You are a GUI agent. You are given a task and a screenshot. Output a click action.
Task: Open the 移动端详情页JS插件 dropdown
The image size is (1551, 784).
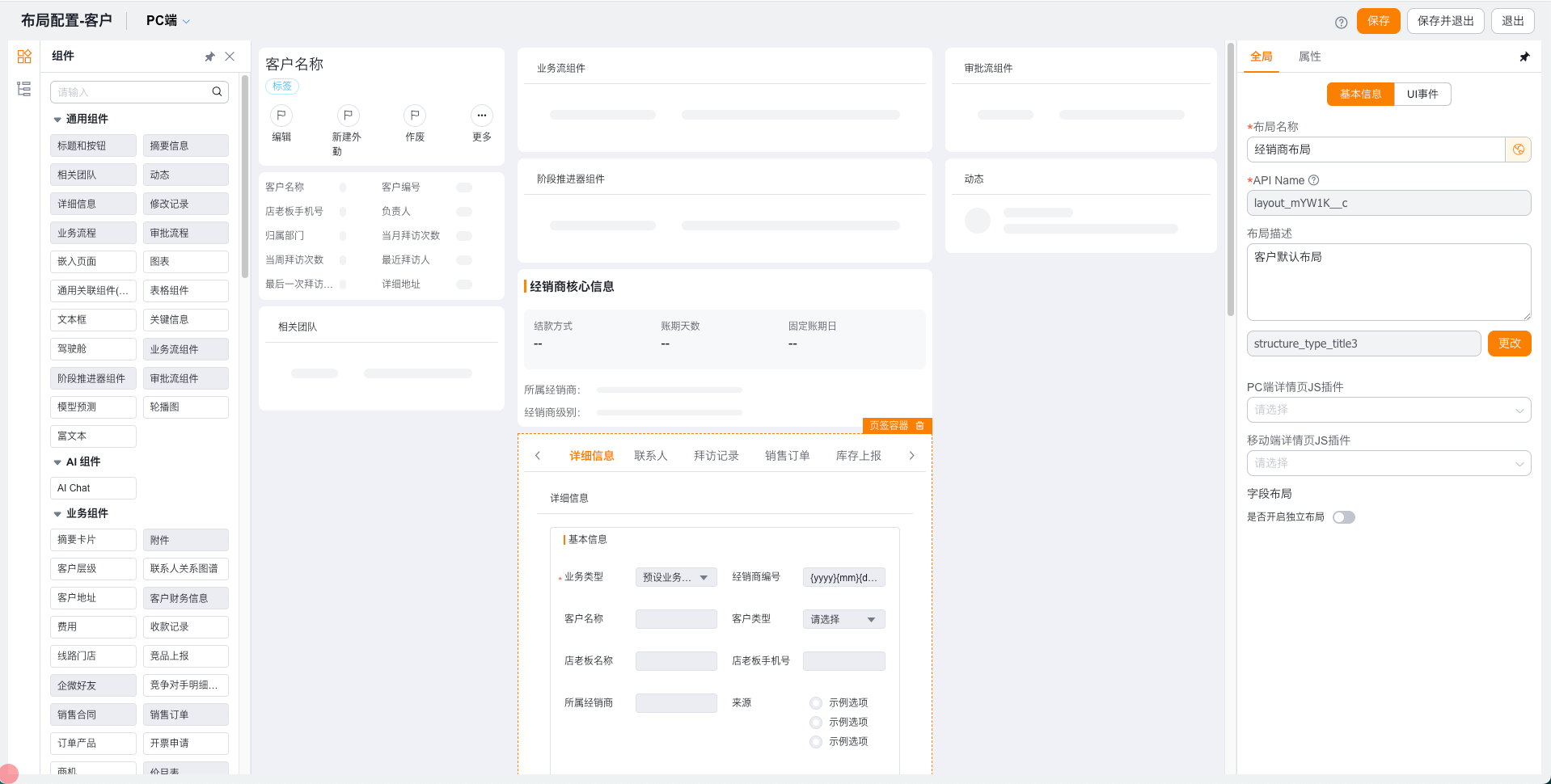pos(1388,463)
